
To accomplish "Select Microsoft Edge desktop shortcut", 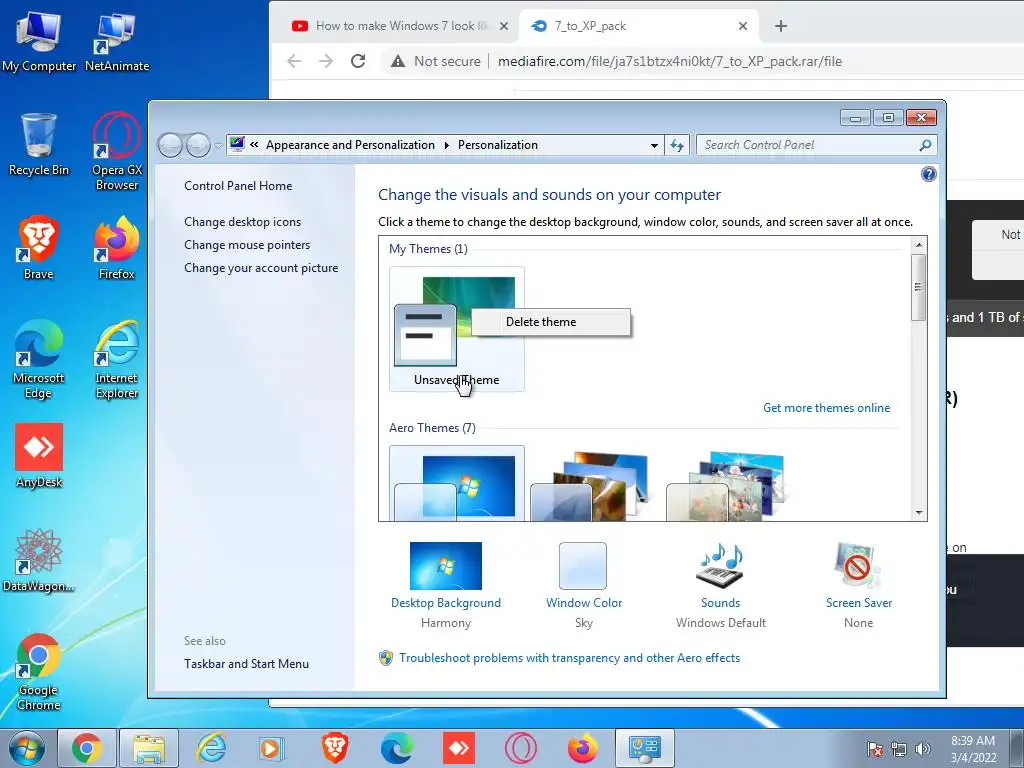I will pos(39,359).
